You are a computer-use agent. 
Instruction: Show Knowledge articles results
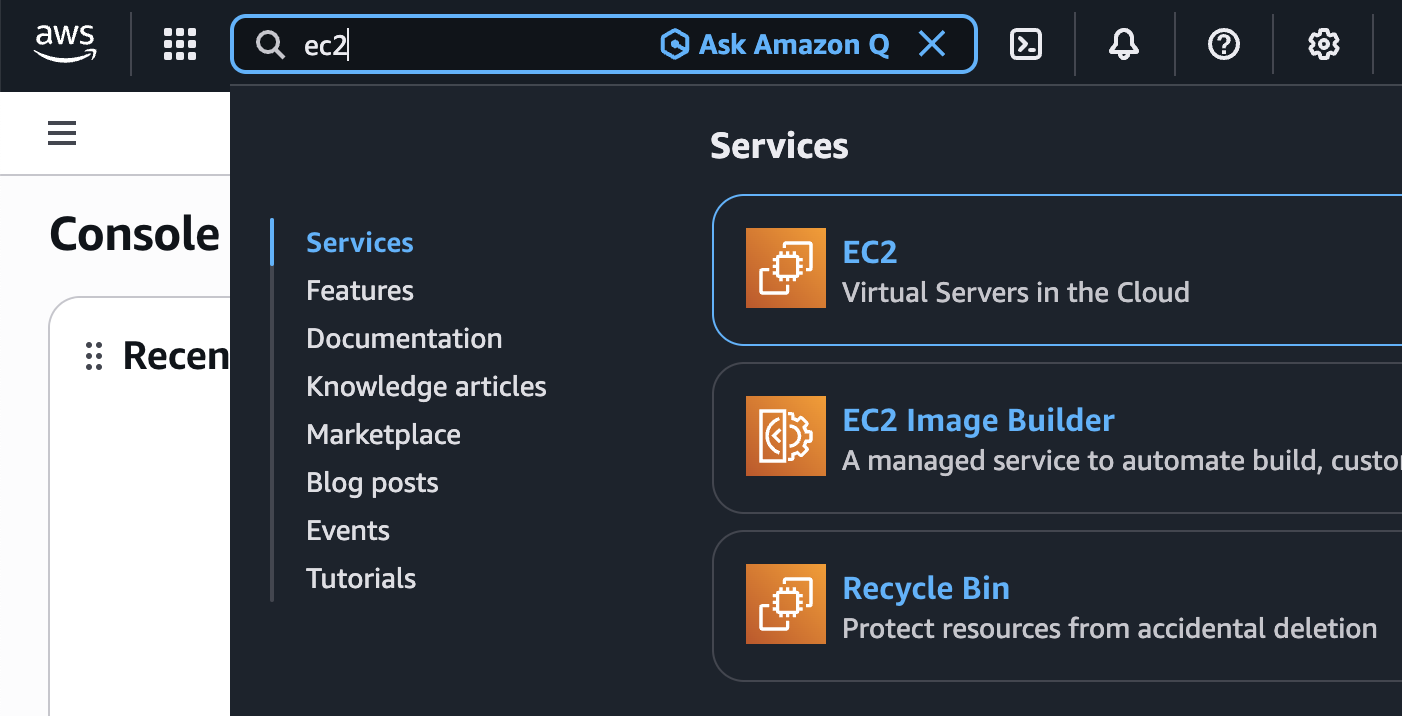[426, 387]
